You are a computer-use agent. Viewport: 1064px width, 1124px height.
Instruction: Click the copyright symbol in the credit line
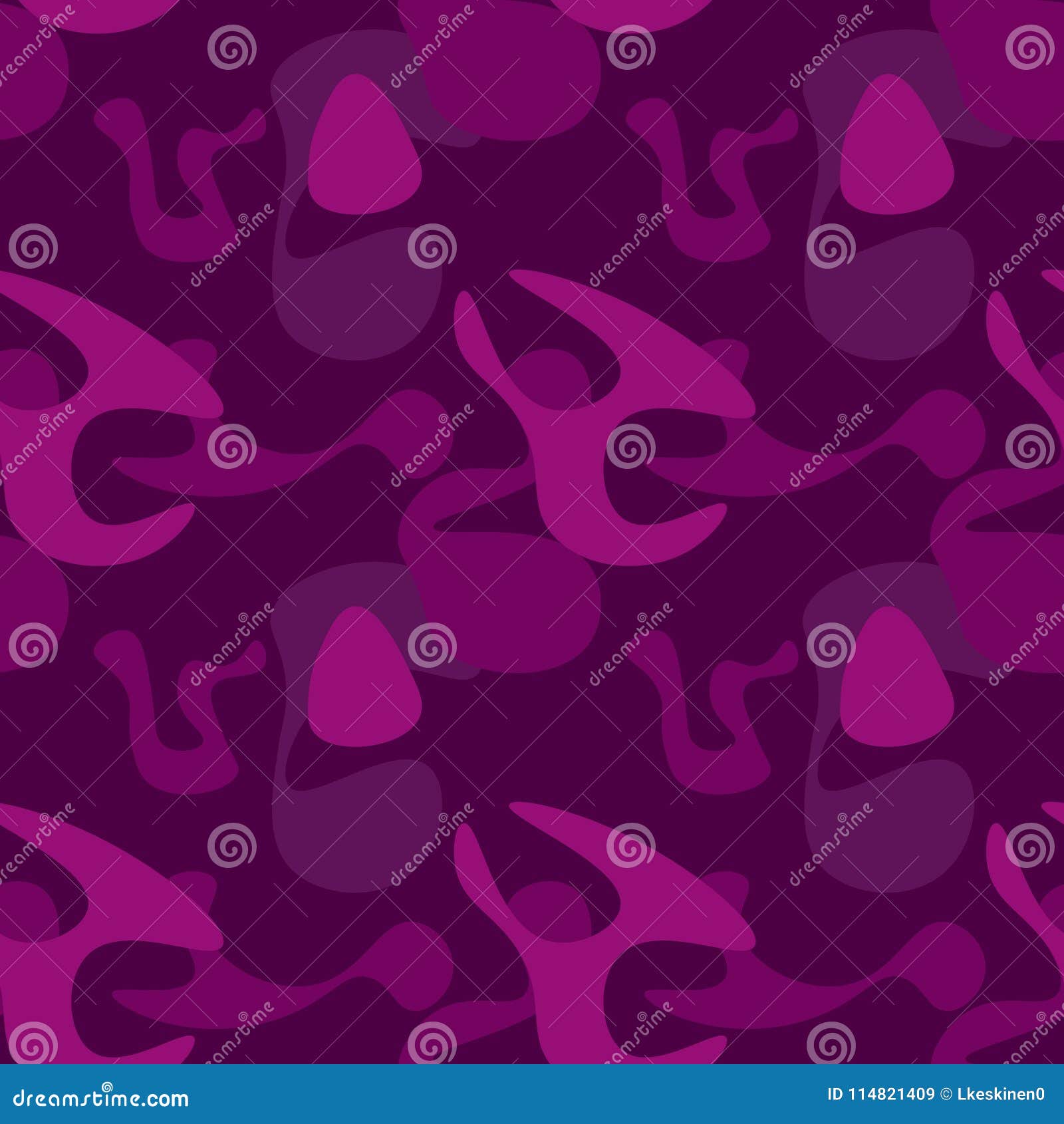pyautogui.click(x=944, y=1095)
